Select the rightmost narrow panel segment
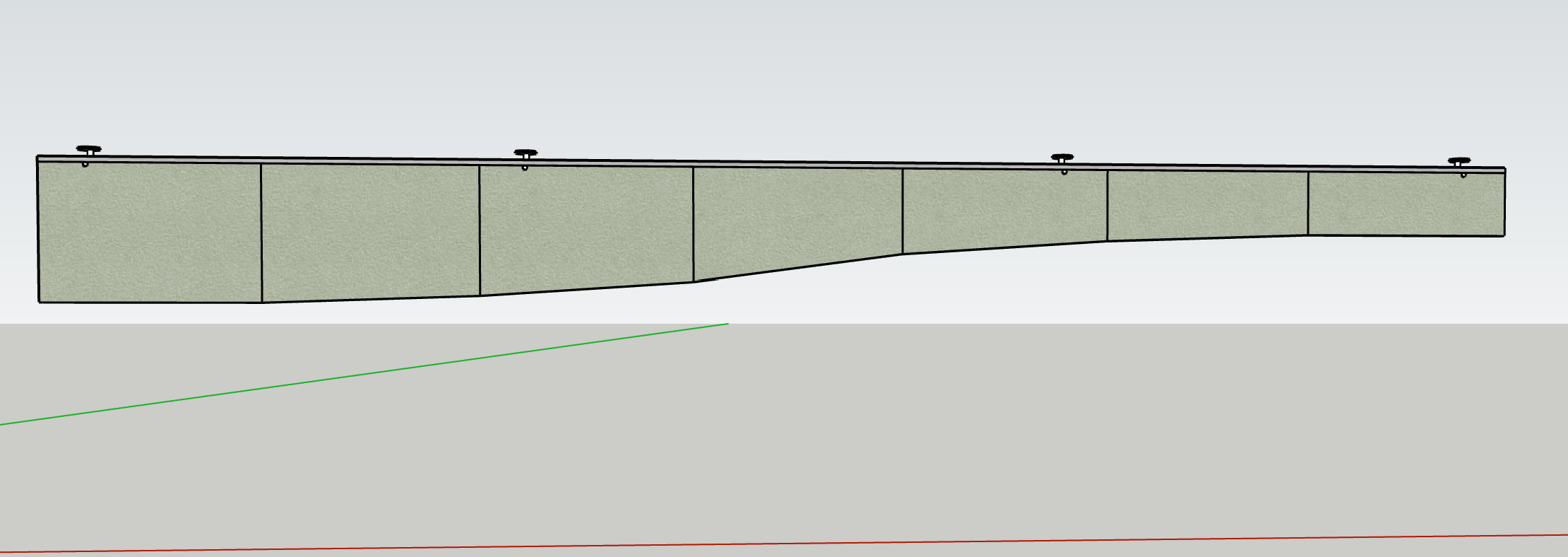Screen dimensions: 1568x557 pos(1406,204)
